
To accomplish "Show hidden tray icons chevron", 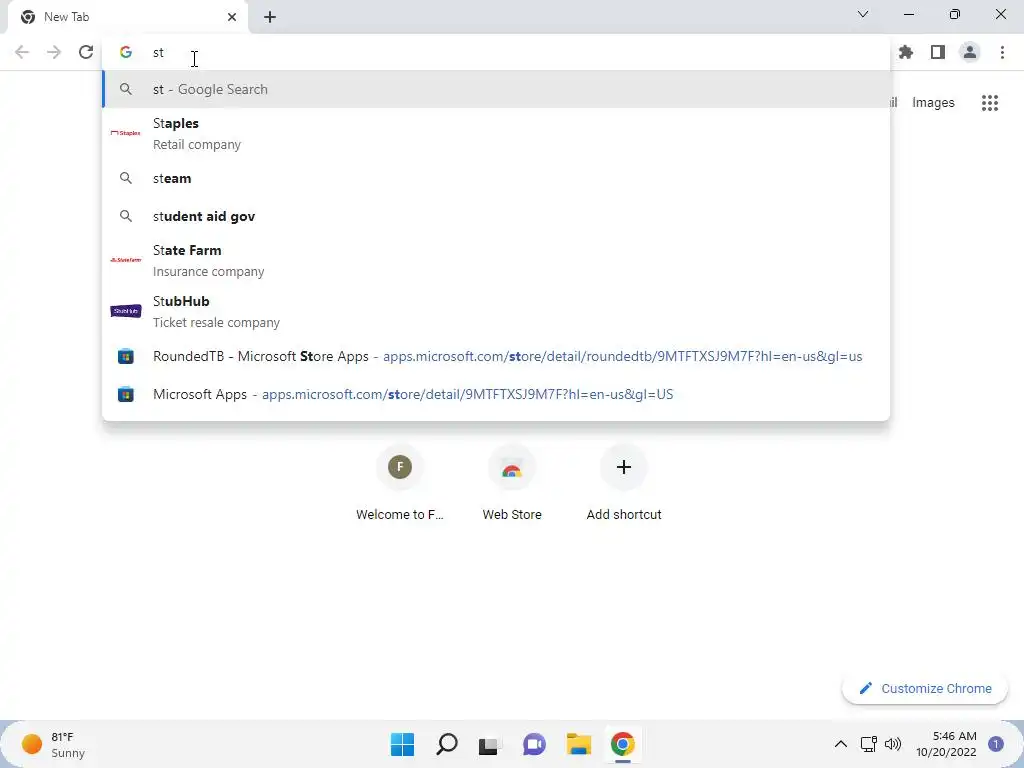I will click(840, 744).
